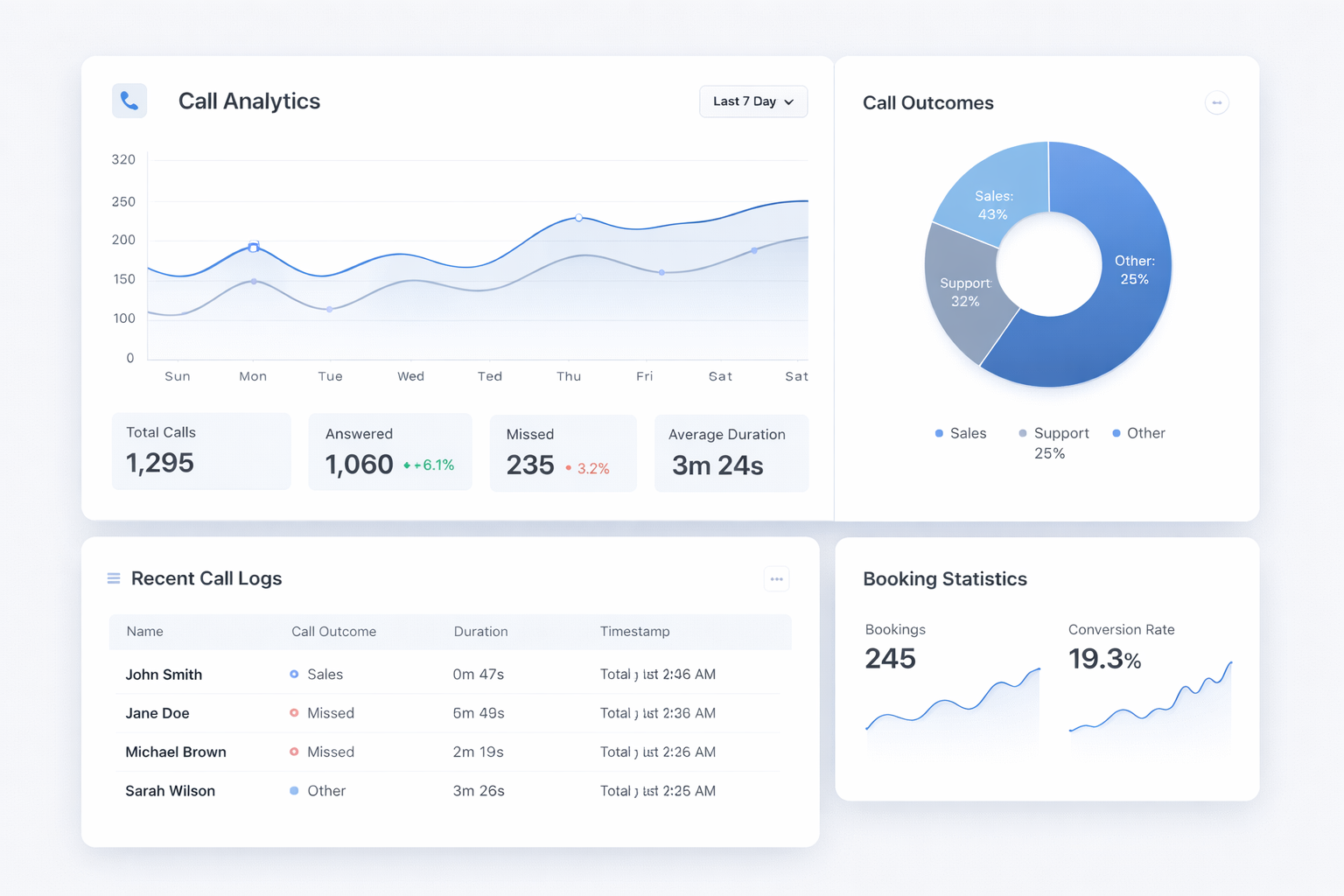The height and width of the screenshot is (896, 1344).
Task: Click the Missed status dot in Jane Doe's row
Action: pos(293,712)
